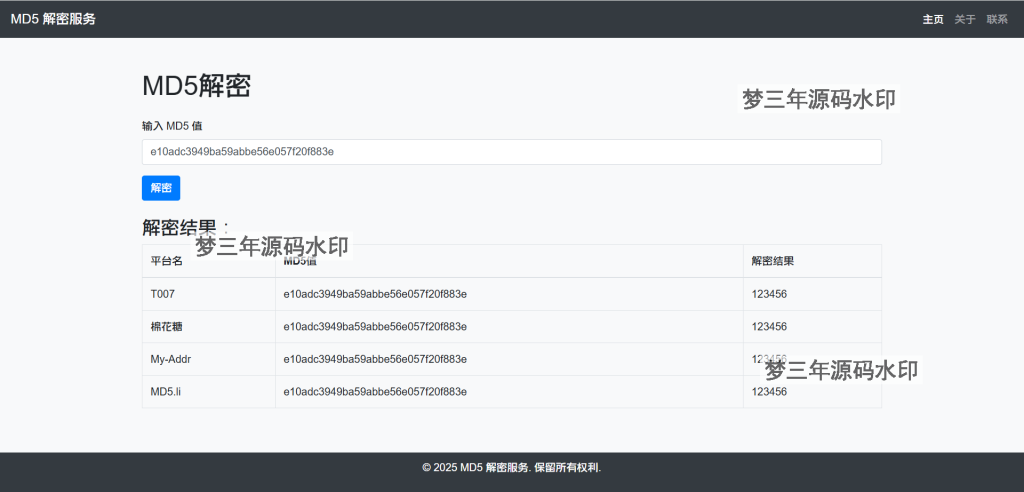
Task: Select the MD5 hash in T007 row
Action: point(375,294)
